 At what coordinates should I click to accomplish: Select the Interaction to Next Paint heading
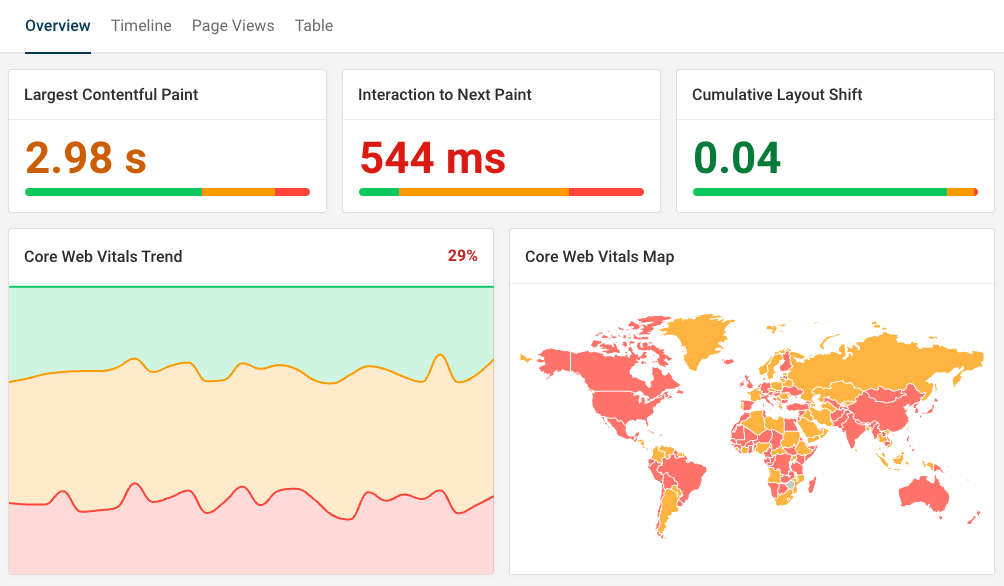pyautogui.click(x=444, y=95)
